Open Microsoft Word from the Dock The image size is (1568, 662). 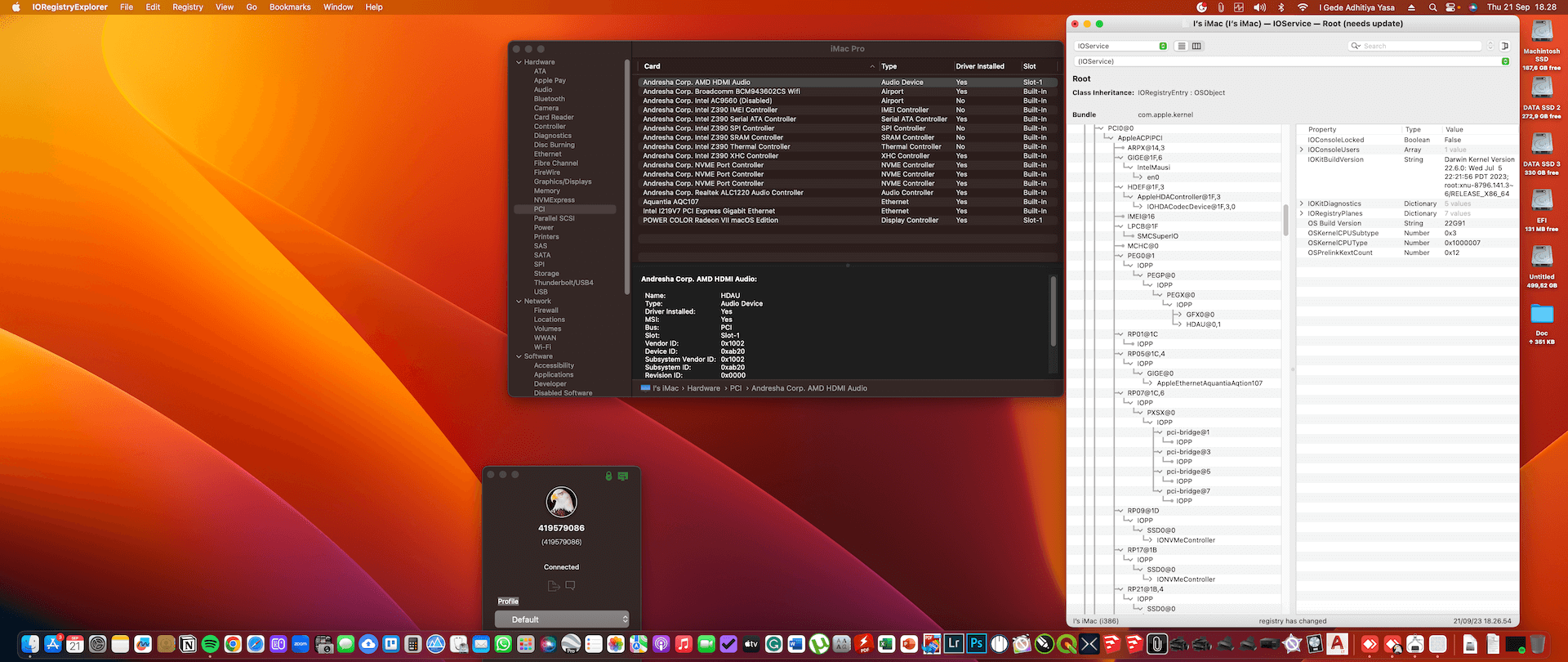coord(796,644)
